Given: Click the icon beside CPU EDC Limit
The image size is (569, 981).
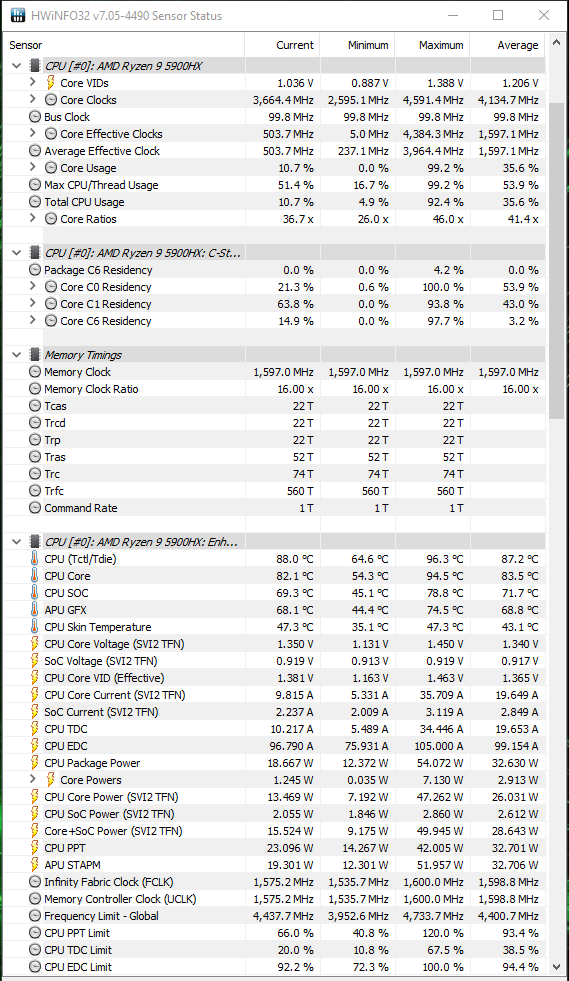Looking at the screenshot, I should pyautogui.click(x=35, y=967).
